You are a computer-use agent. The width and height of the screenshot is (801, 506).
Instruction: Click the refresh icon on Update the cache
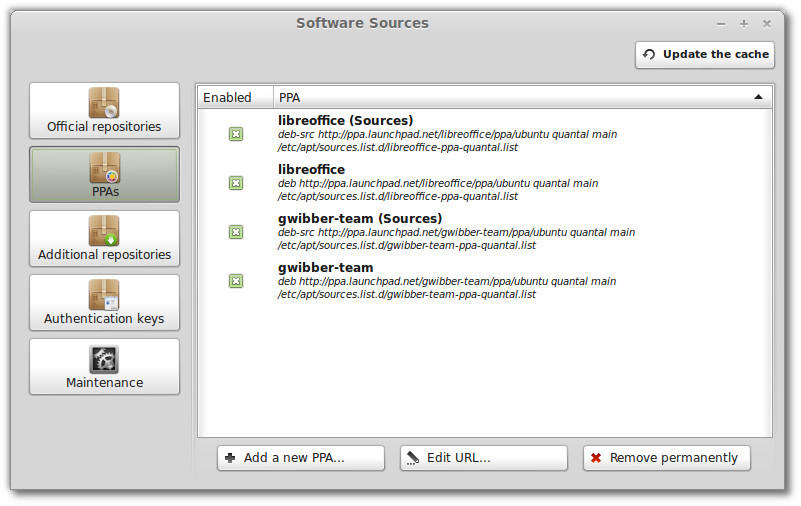(649, 54)
